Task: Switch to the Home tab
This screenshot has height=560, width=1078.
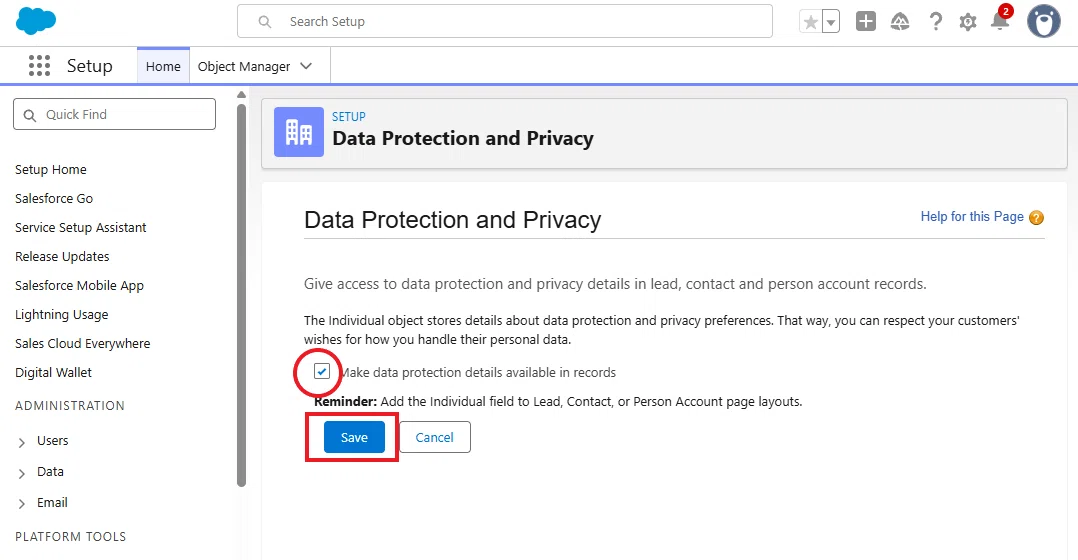Action: point(163,66)
